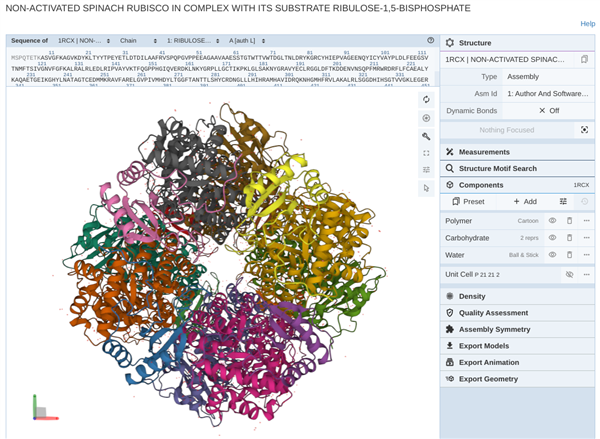The height and width of the screenshot is (439, 600).
Task: Open the Chain mode dropdown
Action: tap(138, 41)
